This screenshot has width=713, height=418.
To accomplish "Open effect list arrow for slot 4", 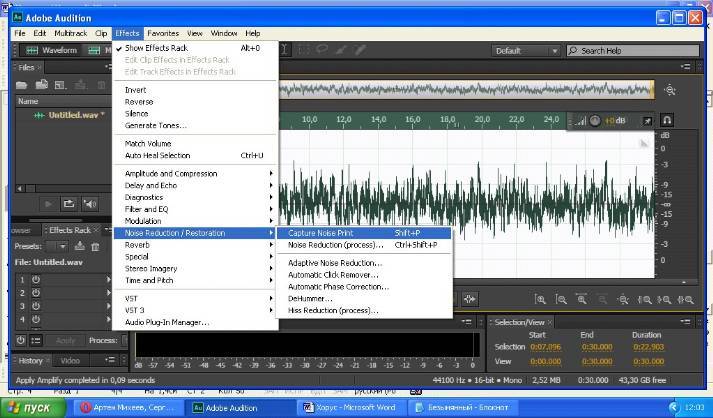I will point(108,319).
